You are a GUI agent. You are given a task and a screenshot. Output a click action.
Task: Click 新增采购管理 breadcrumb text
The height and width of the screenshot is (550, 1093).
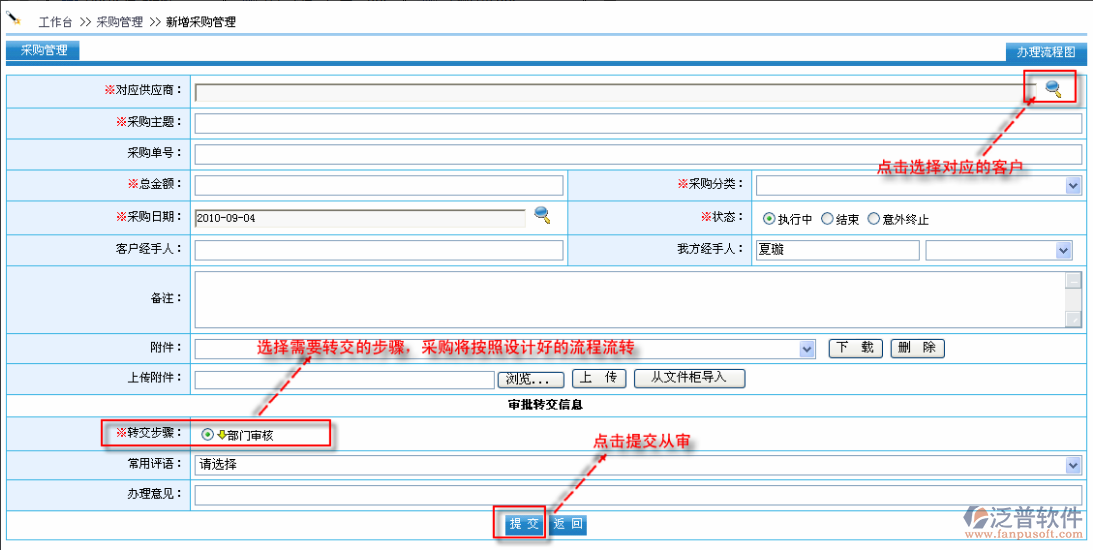(x=201, y=22)
